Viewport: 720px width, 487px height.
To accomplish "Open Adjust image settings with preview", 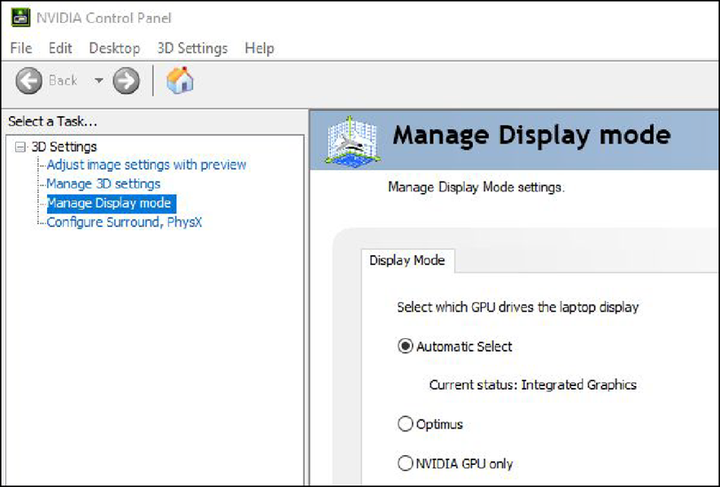I will click(146, 165).
